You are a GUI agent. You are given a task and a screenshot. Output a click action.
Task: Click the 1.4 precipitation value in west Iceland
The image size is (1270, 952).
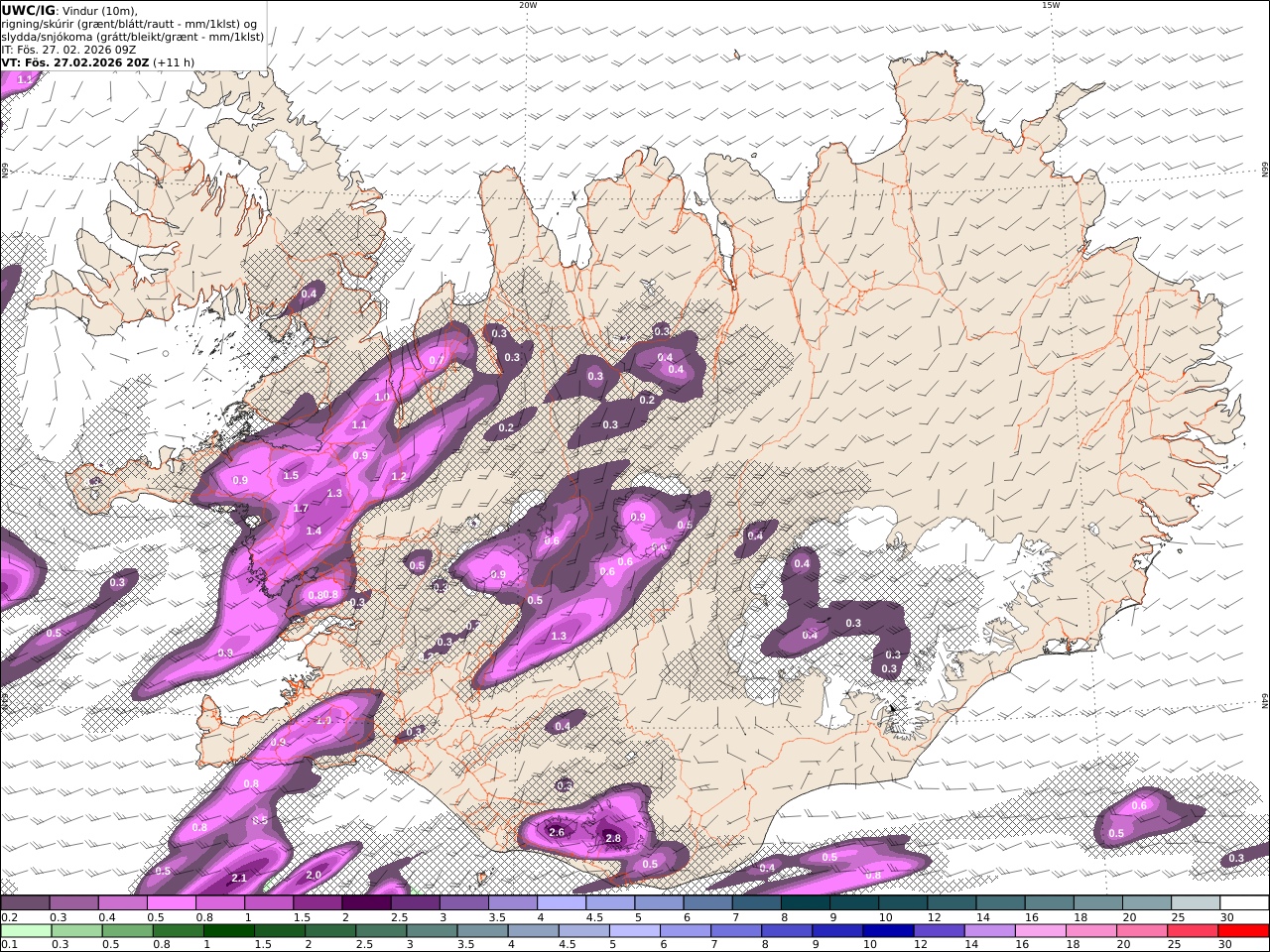pos(314,531)
